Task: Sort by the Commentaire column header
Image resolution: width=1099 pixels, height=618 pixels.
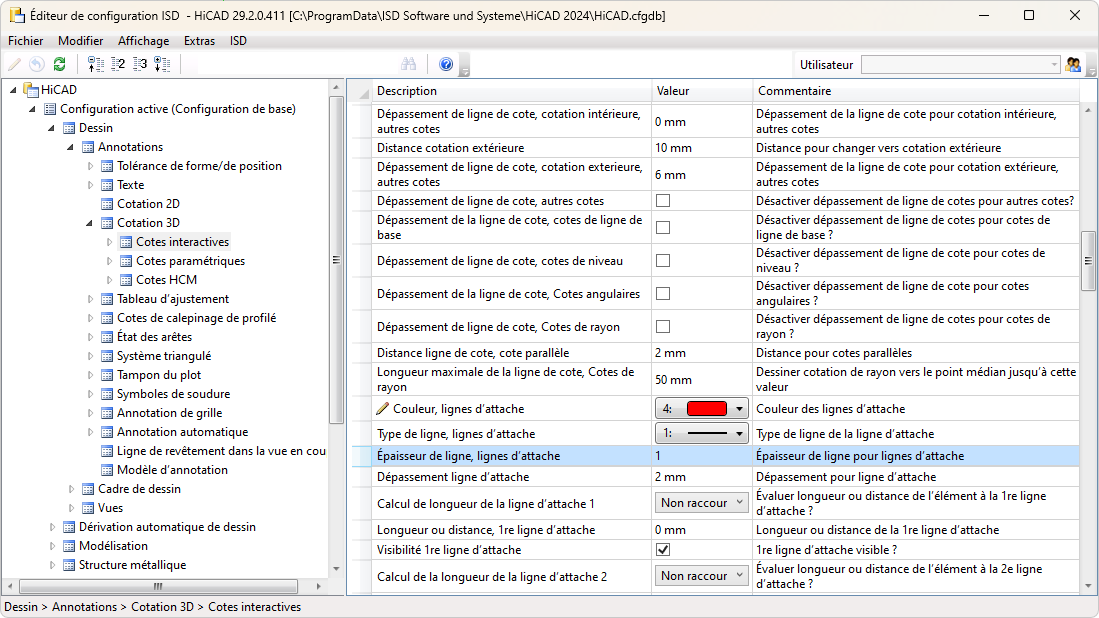Action: [915, 91]
